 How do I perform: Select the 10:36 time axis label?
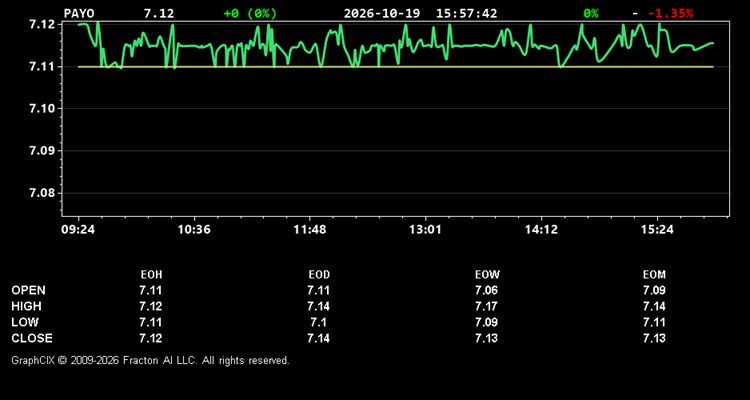click(194, 230)
